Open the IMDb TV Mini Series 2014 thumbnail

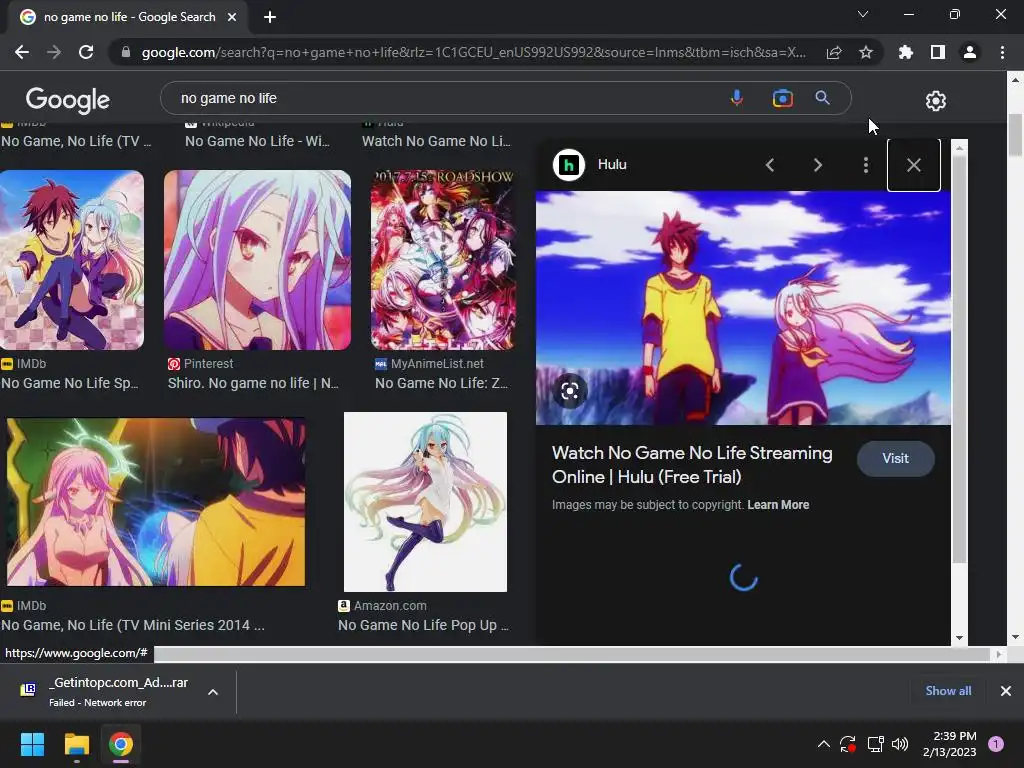coord(155,502)
